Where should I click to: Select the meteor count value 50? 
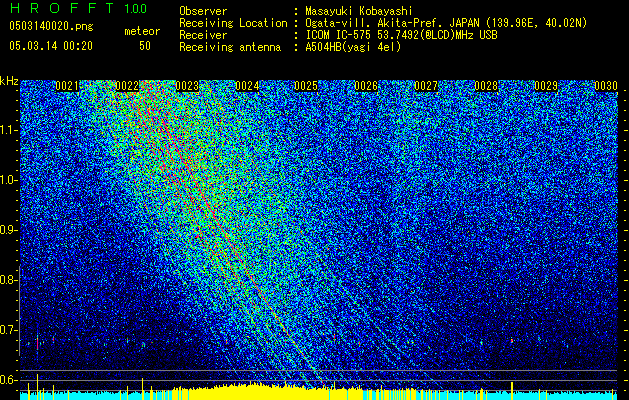(x=145, y=46)
